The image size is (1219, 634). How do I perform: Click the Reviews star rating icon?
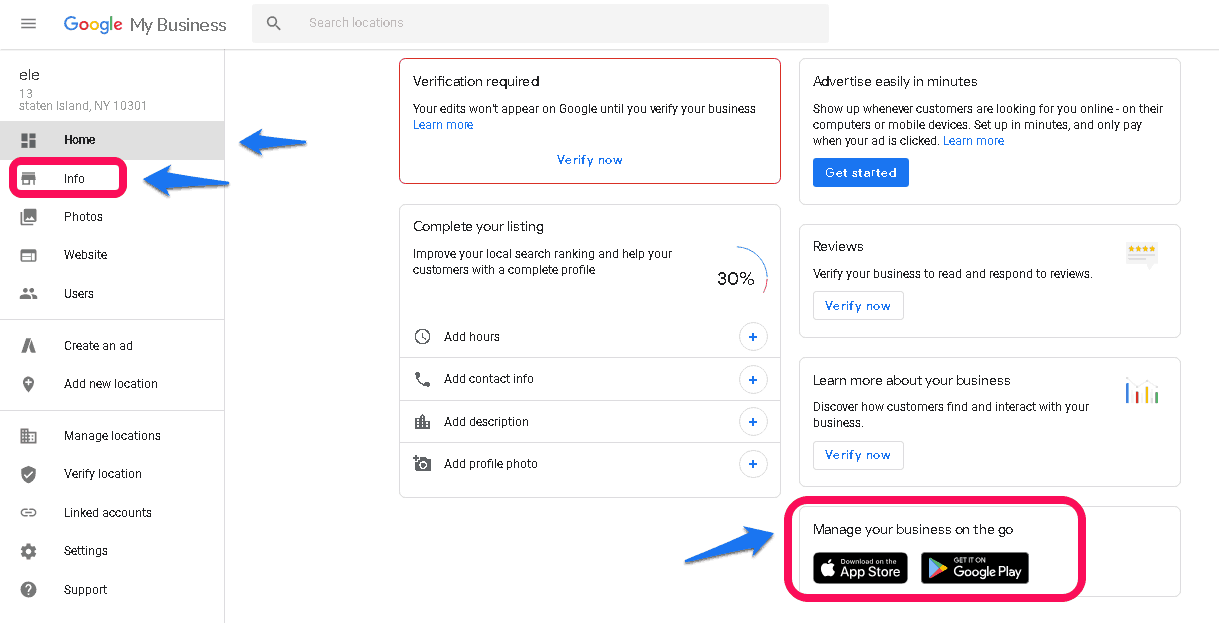[x=1141, y=254]
